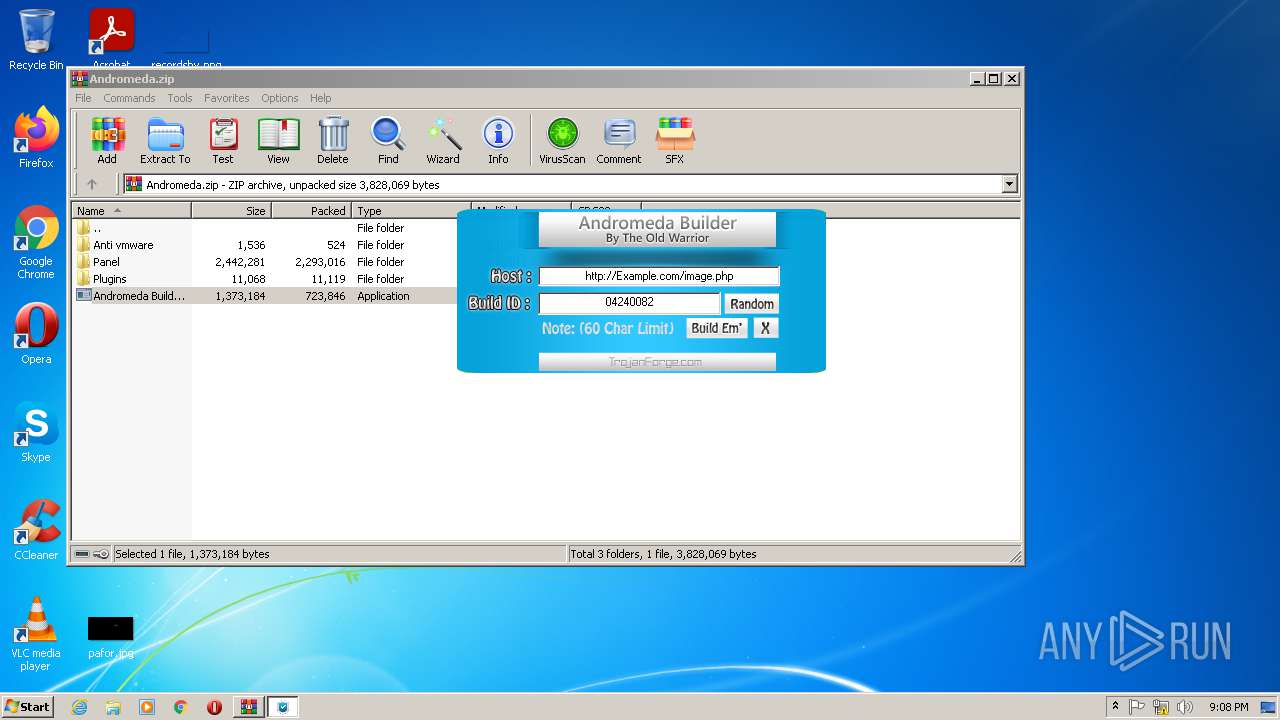Open the File menu

[x=83, y=98]
